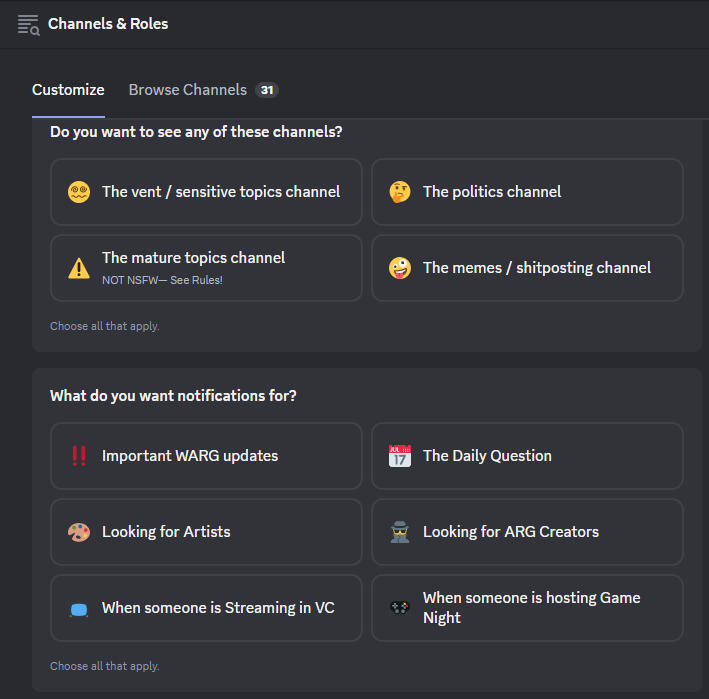709x699 pixels.
Task: Click the thinking face emoji icon
Action: 400,192
